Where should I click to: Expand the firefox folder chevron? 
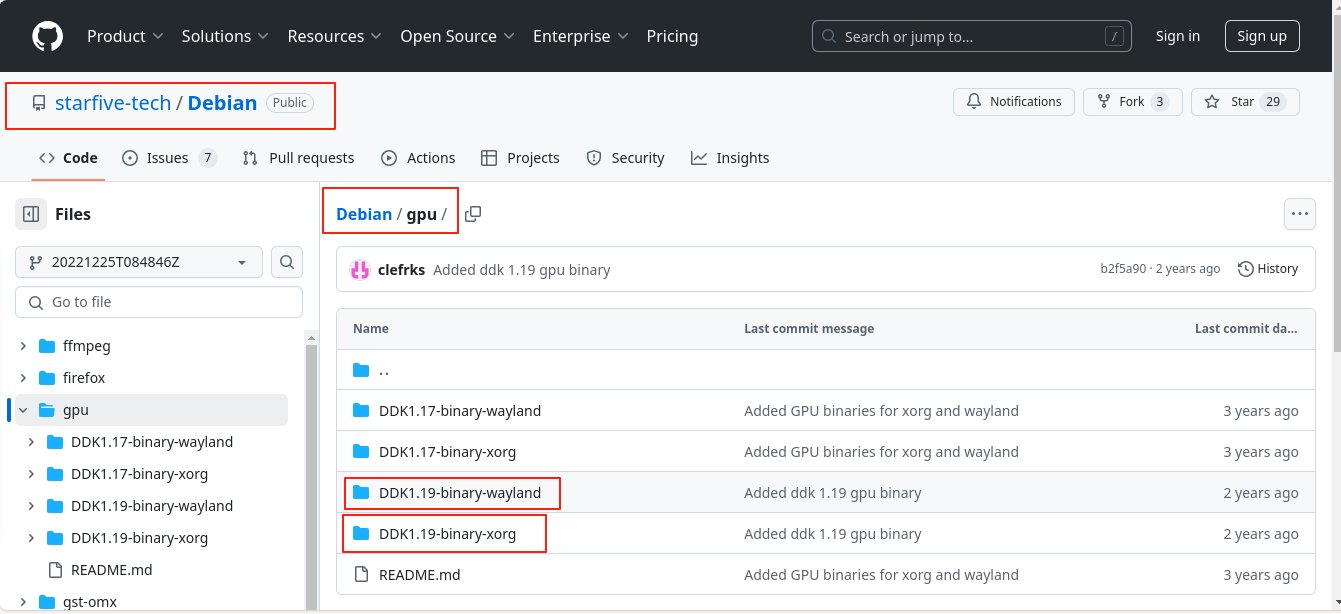[x=23, y=378]
